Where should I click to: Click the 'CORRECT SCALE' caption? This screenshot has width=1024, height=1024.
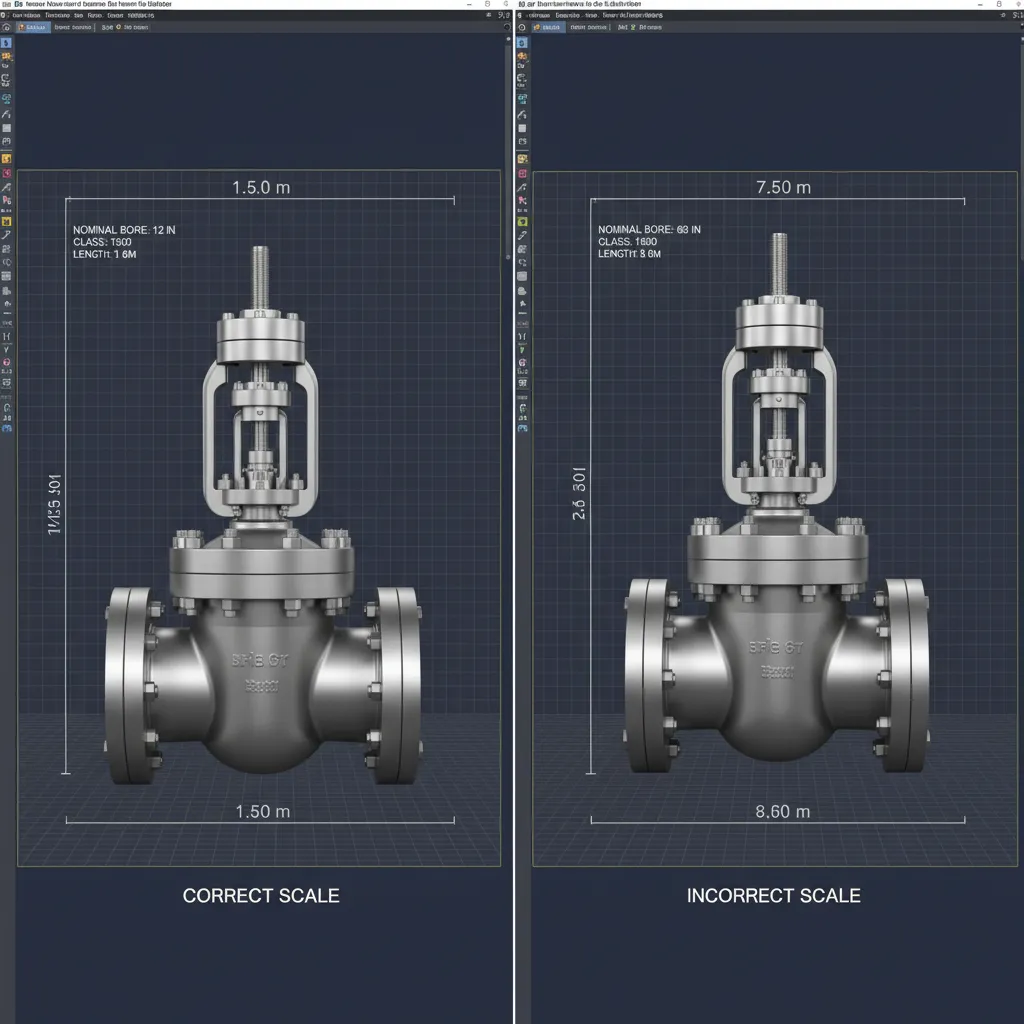261,895
